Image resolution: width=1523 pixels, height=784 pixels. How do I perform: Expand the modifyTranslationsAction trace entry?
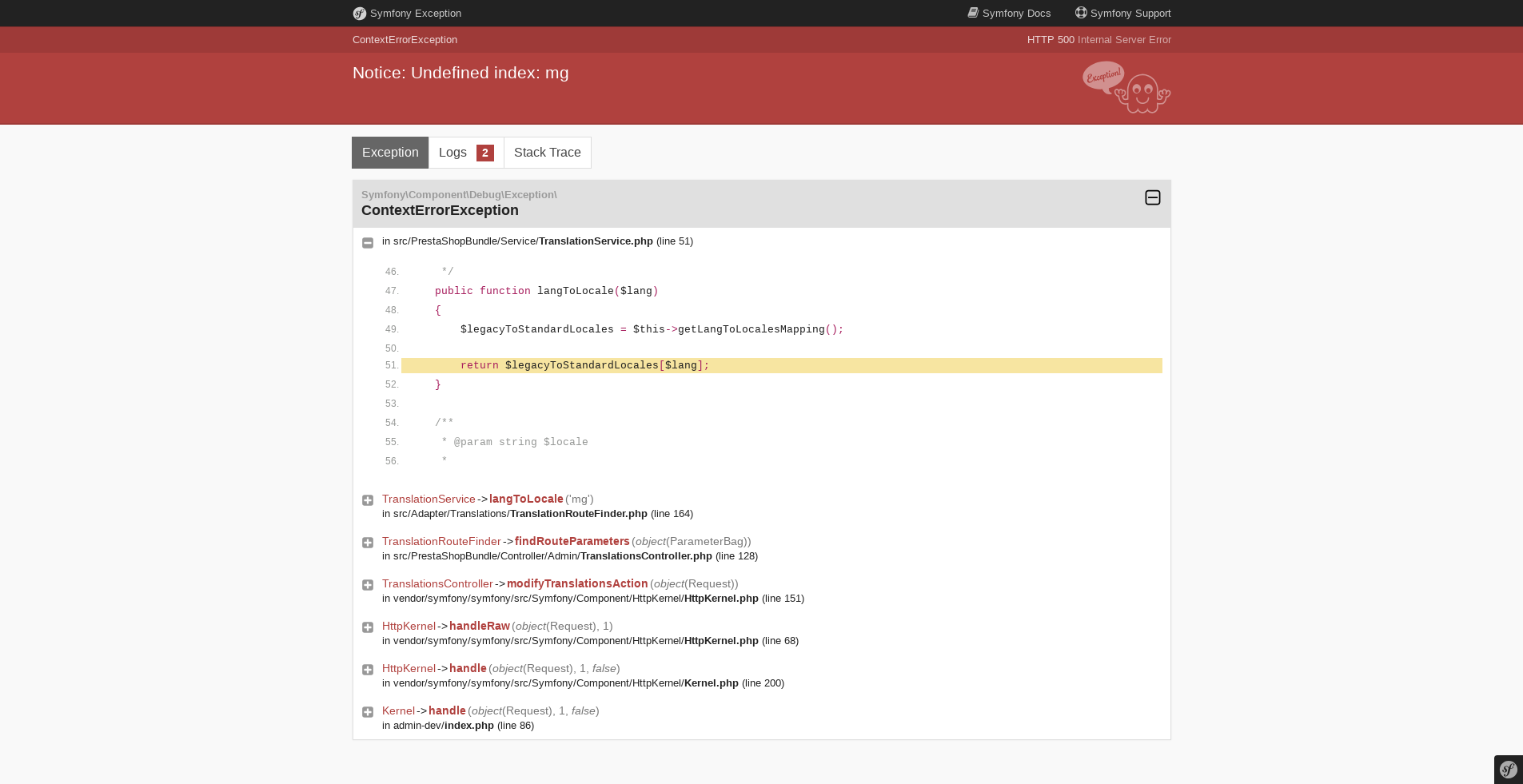coord(368,585)
